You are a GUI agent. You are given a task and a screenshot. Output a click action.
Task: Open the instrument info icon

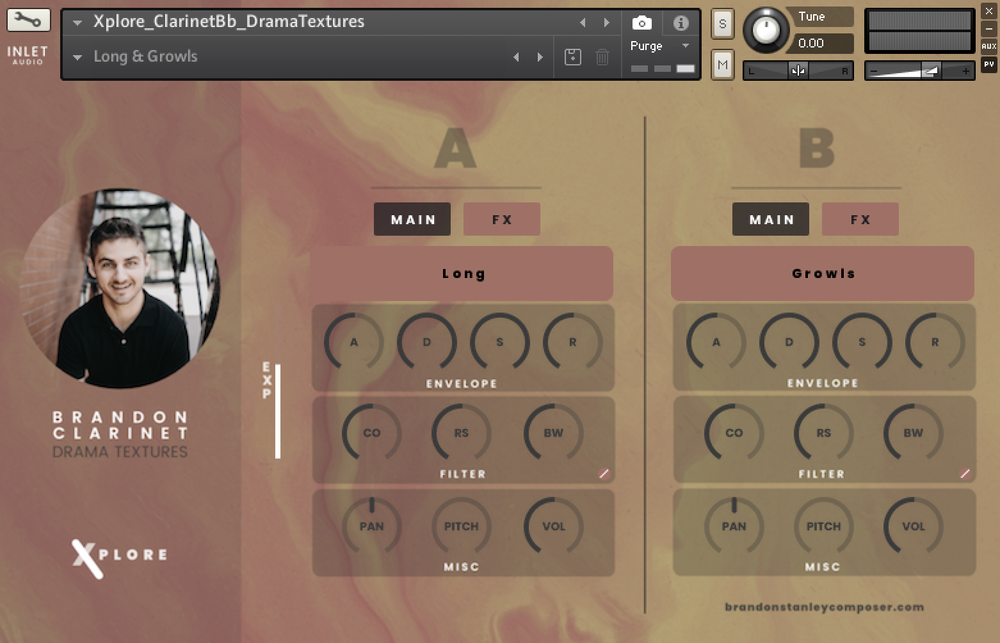coord(681,22)
